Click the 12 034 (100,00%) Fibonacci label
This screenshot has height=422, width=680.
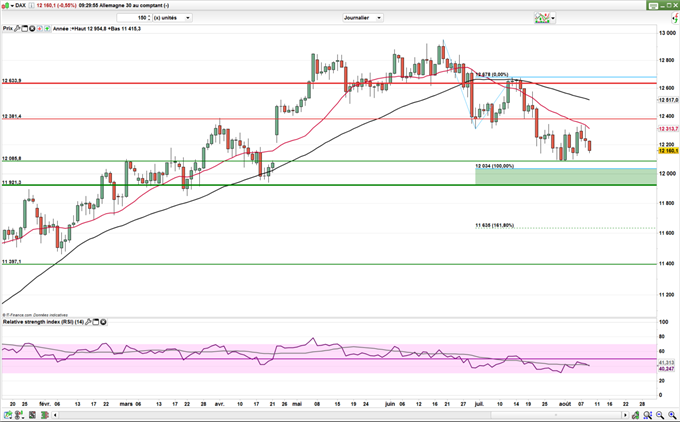coord(494,166)
